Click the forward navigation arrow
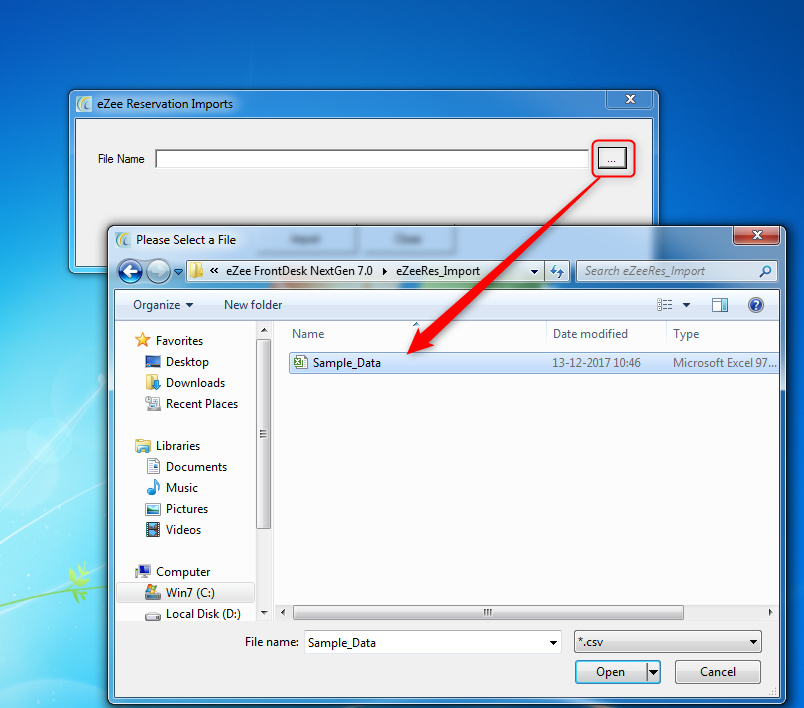Image resolution: width=804 pixels, height=708 pixels. (x=158, y=271)
